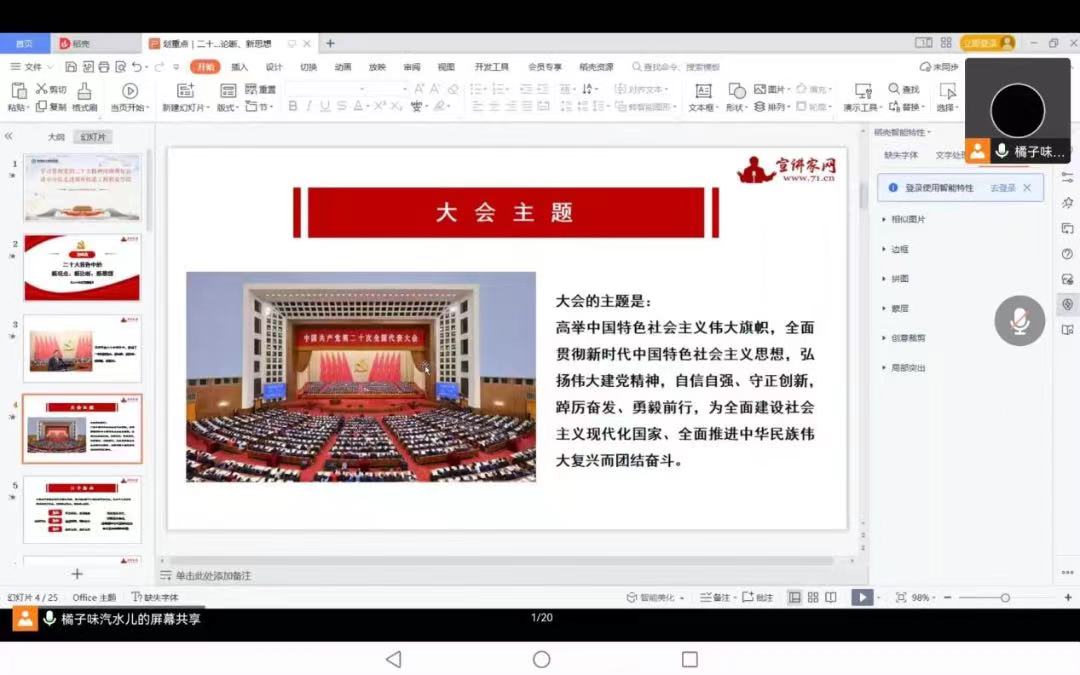This screenshot has height=675, width=1080.
Task: Switch to the Outline (大纲) pane tab
Action: coord(57,137)
